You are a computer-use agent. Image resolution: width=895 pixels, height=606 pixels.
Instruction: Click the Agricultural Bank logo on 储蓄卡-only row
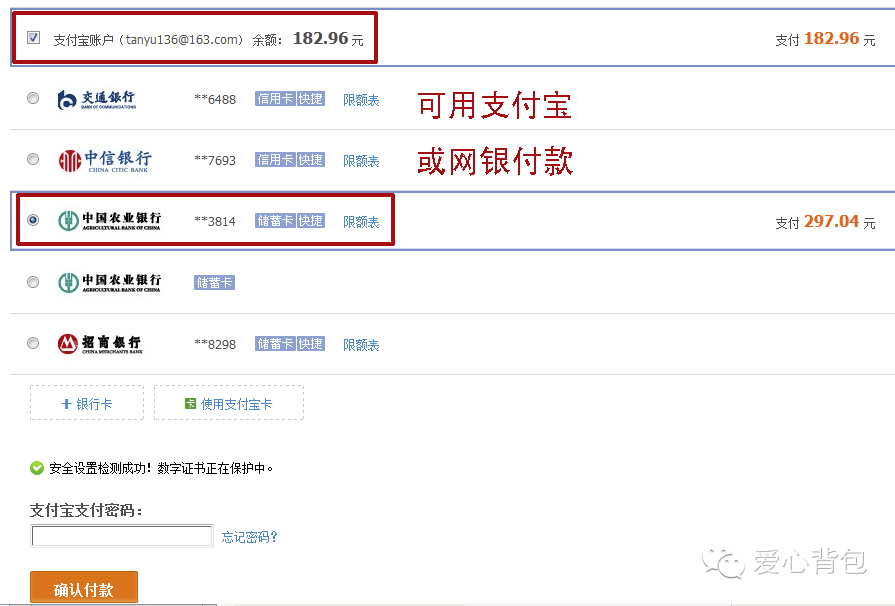110,282
